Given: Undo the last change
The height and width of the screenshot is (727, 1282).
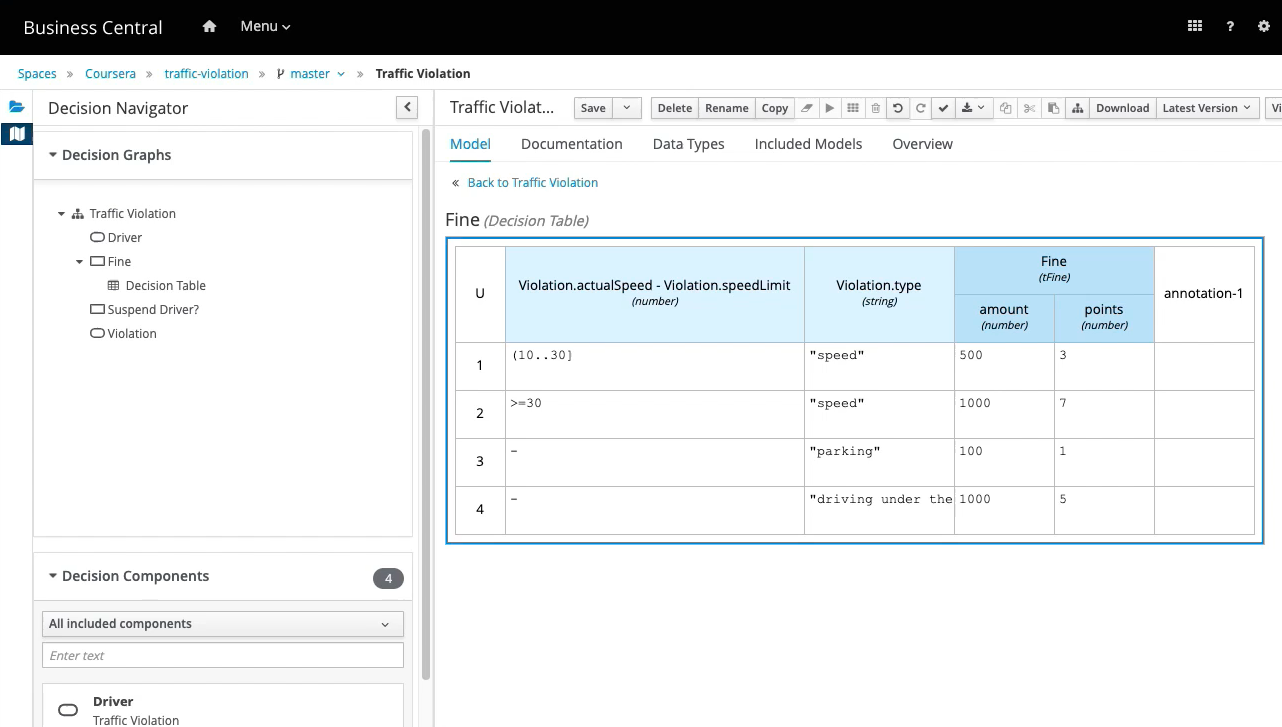Looking at the screenshot, I should coord(898,108).
